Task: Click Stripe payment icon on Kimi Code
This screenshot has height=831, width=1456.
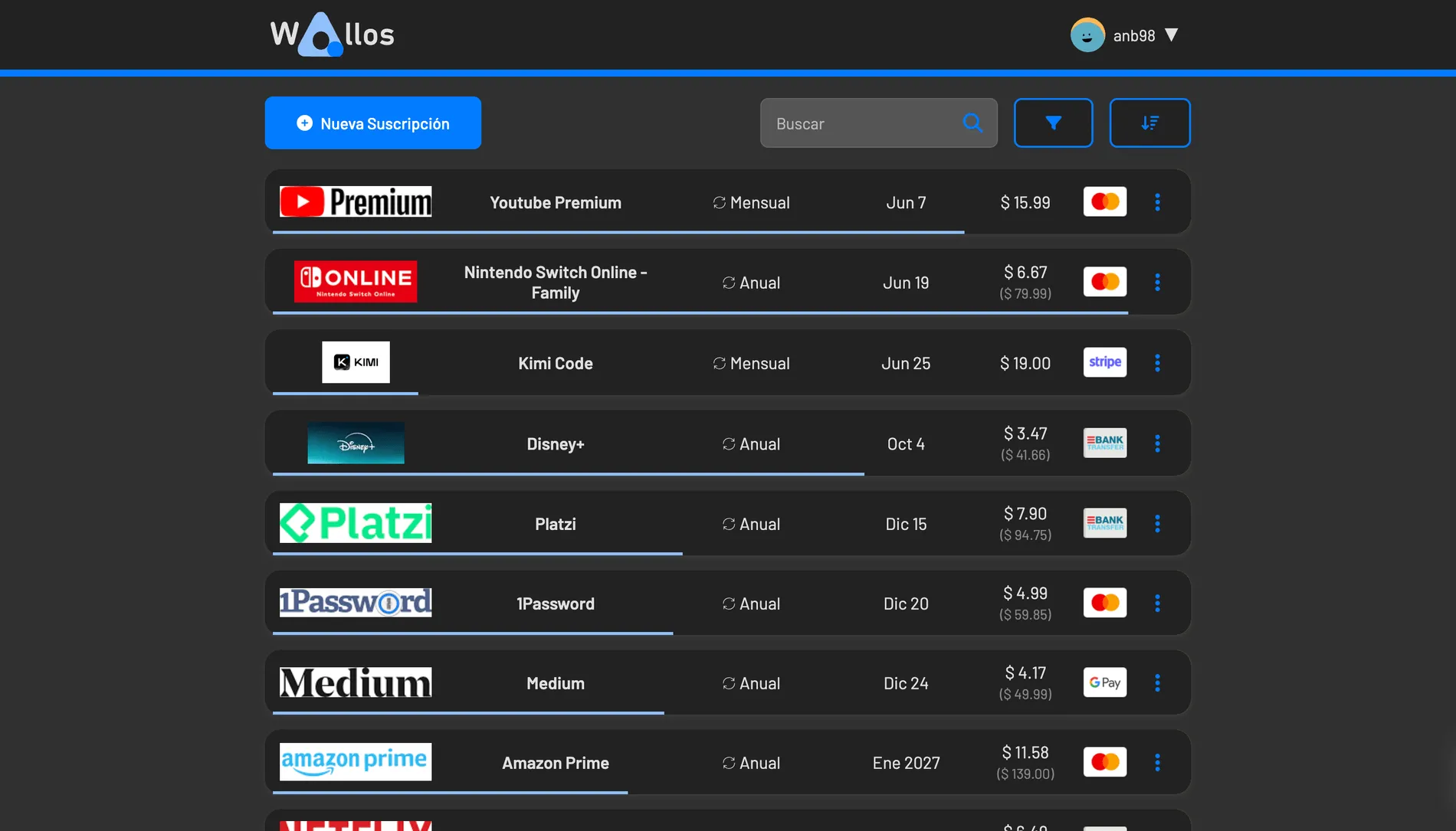Action: (x=1105, y=362)
